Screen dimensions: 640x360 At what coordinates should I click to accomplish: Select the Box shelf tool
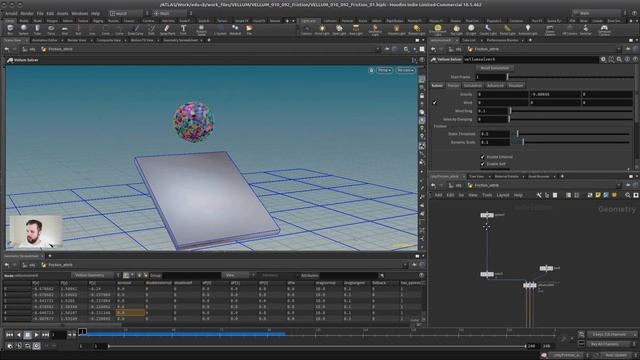click(x=10, y=29)
